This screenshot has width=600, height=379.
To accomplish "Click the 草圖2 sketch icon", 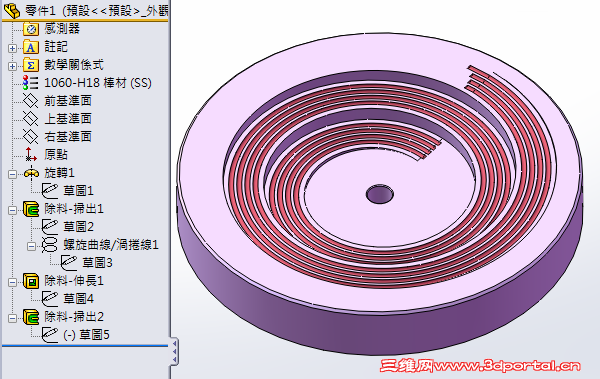I will [50, 227].
